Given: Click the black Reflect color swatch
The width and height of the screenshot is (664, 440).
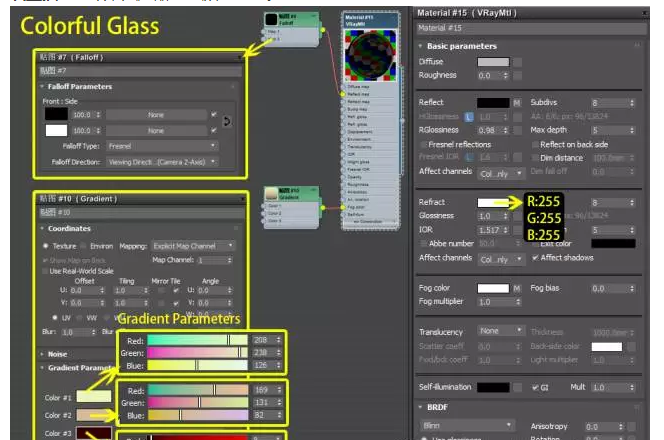Looking at the screenshot, I should (x=492, y=103).
